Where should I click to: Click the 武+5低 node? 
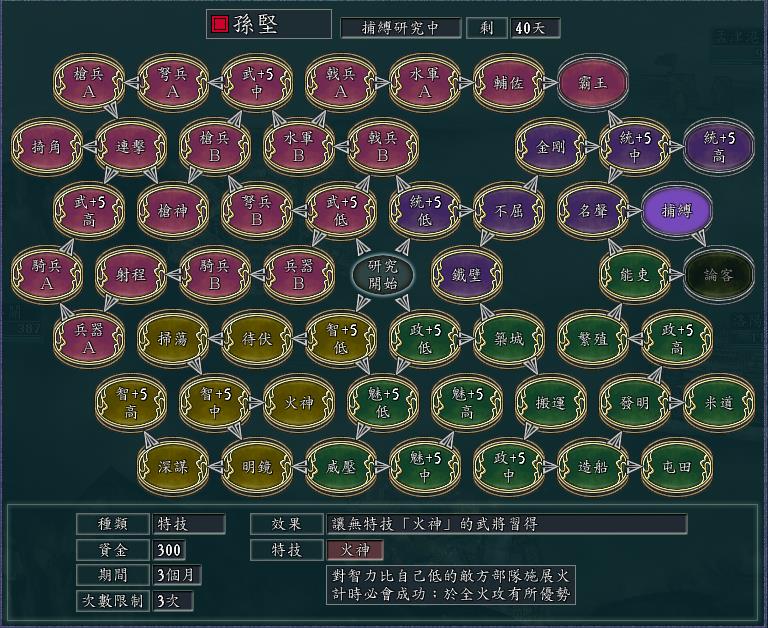341,211
